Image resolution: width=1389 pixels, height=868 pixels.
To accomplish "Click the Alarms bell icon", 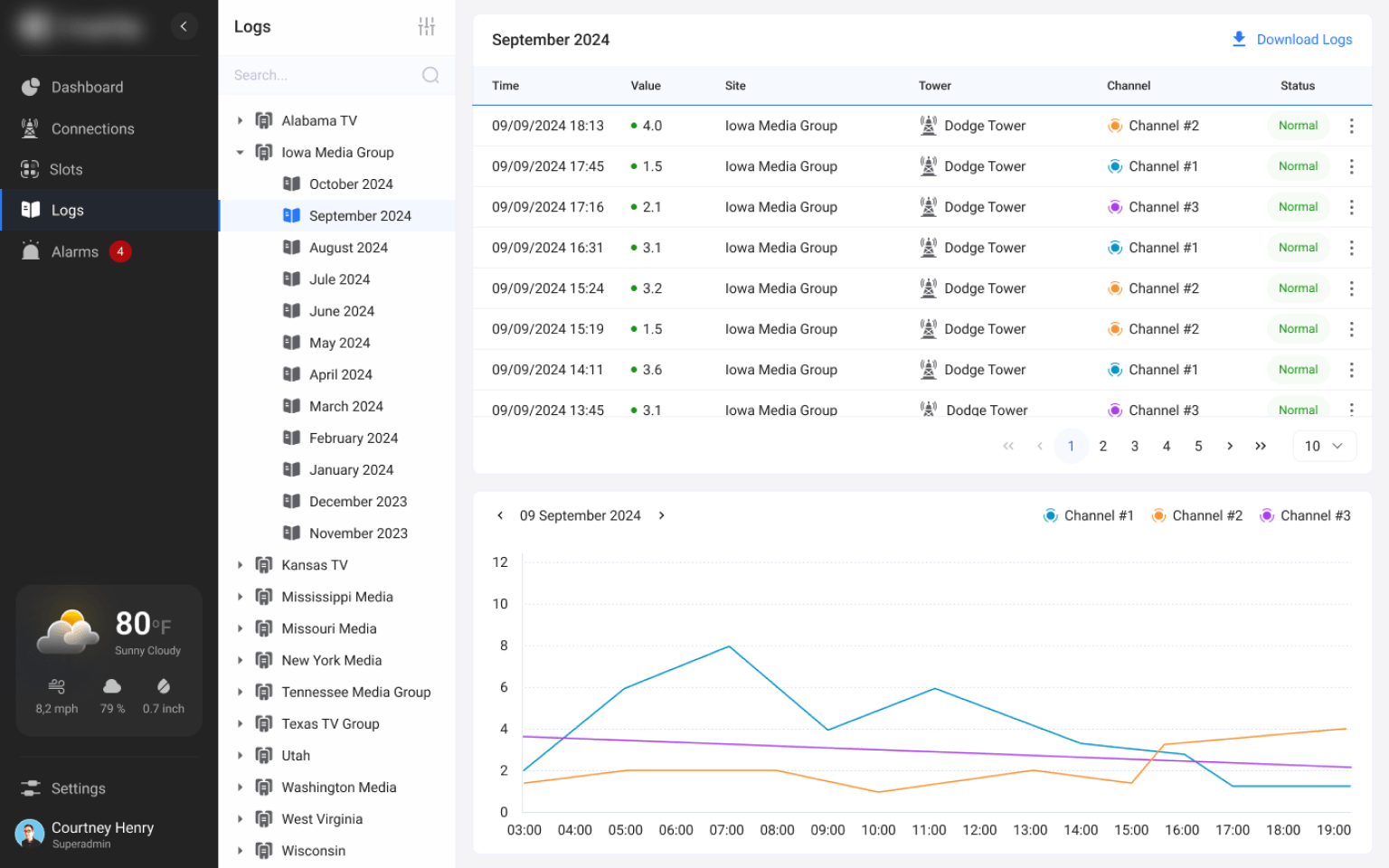I will coord(31,250).
